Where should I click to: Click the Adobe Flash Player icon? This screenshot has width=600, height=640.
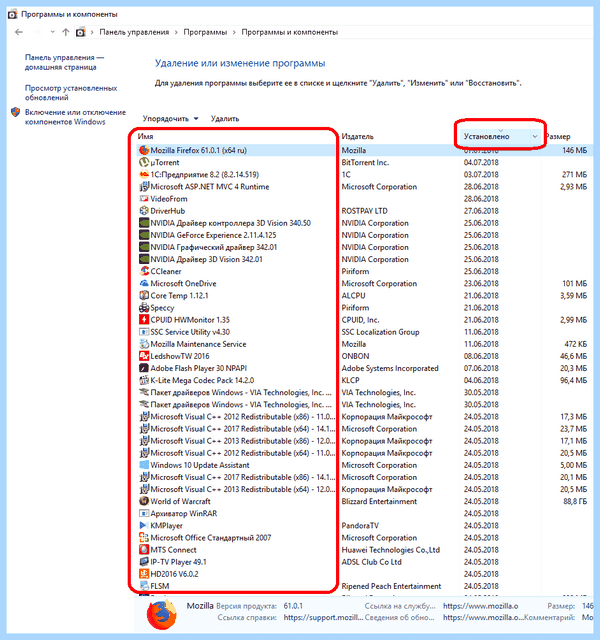coord(144,368)
